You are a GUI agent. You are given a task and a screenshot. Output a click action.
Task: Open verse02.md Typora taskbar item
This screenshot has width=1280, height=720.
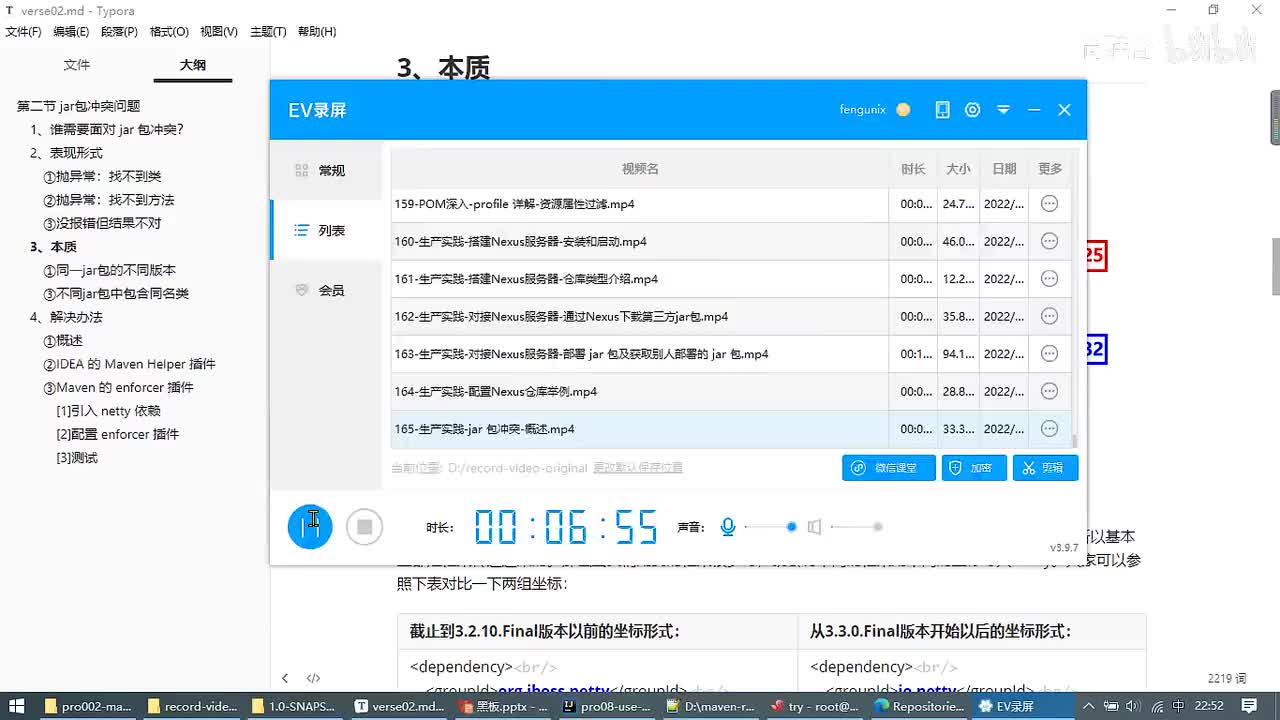400,706
